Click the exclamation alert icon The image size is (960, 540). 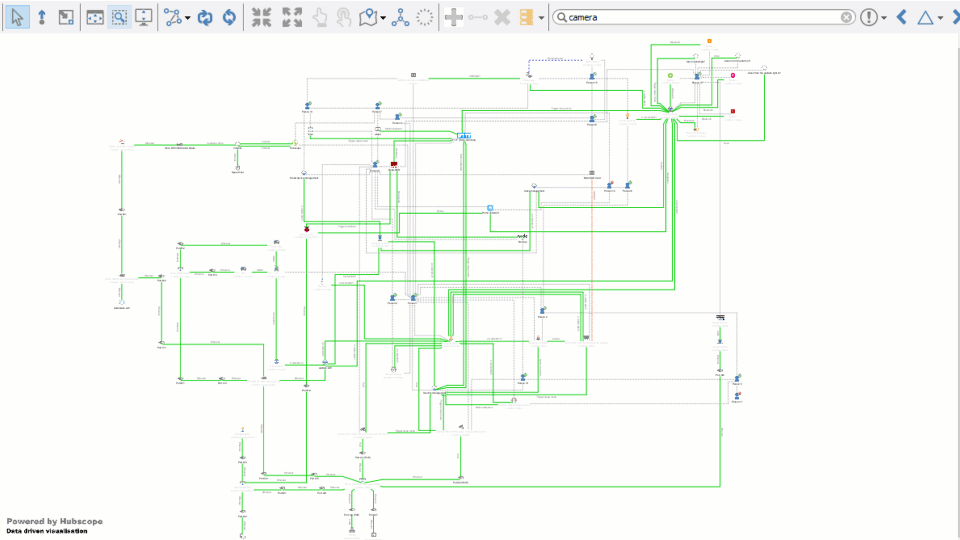tap(869, 17)
